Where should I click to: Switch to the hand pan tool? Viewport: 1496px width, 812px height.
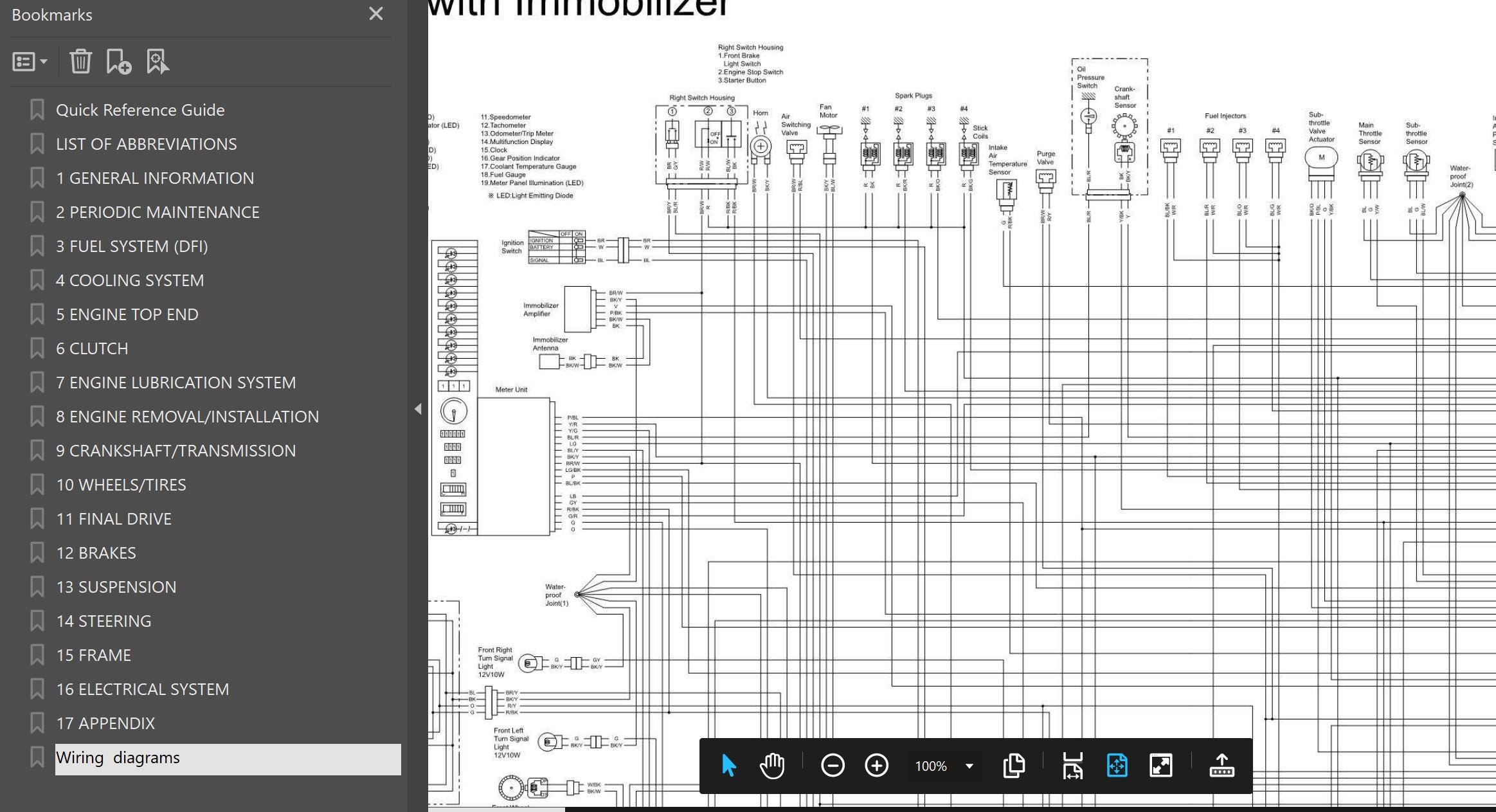(772, 766)
